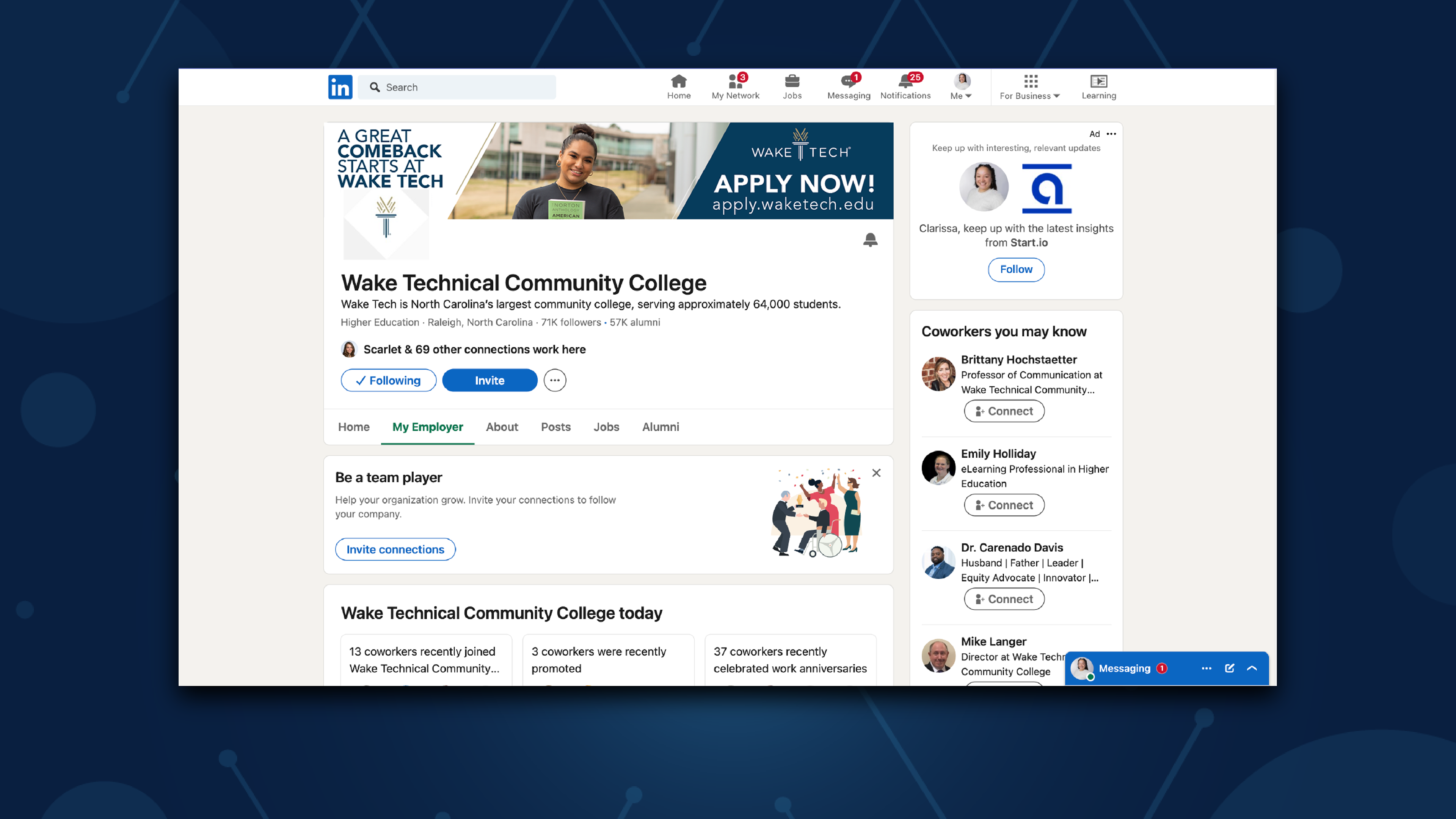Image resolution: width=1456 pixels, height=819 pixels.
Task: Click Dr. Carenado Davis's profile photo
Action: (938, 562)
